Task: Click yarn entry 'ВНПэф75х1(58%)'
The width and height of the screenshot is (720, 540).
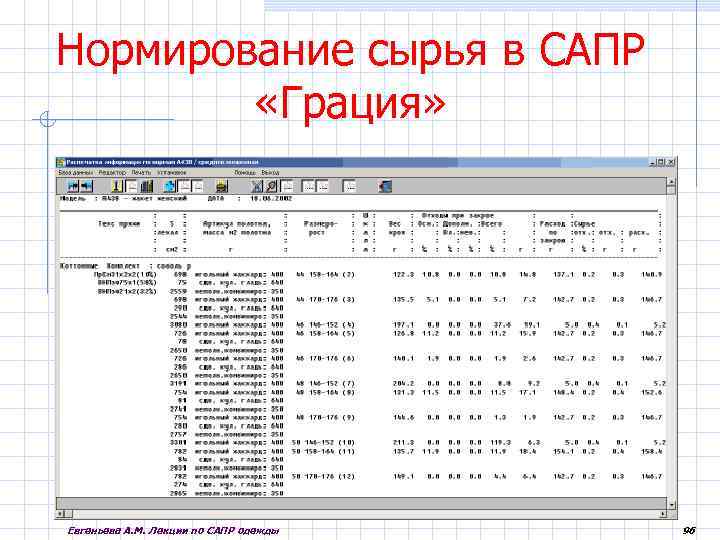Action: 127,282
